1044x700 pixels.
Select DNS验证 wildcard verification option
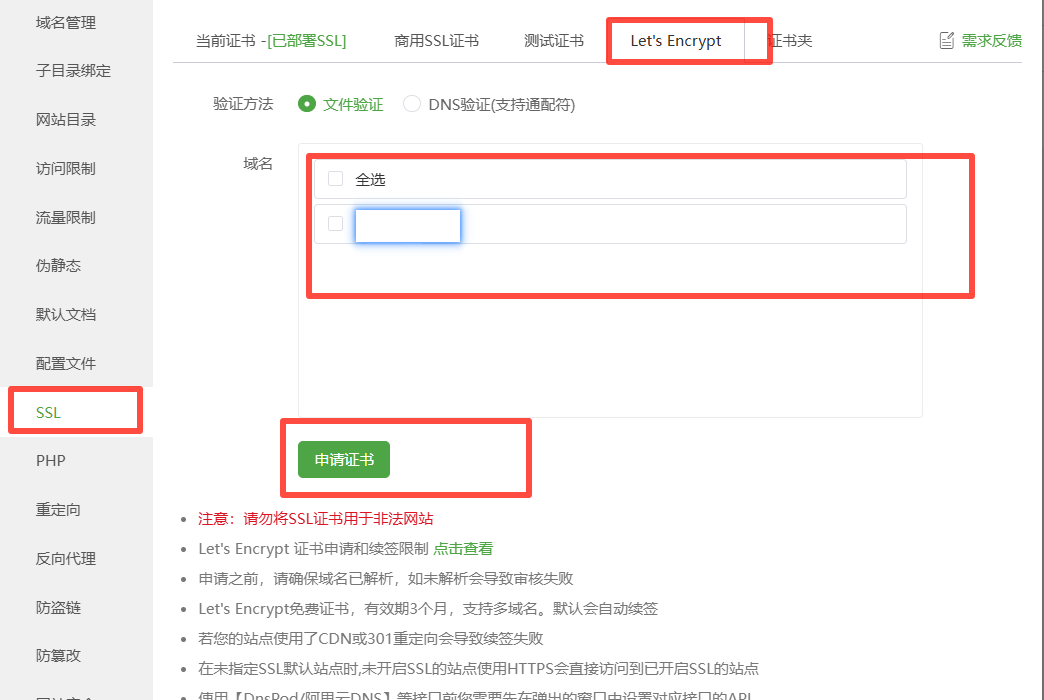[x=412, y=104]
